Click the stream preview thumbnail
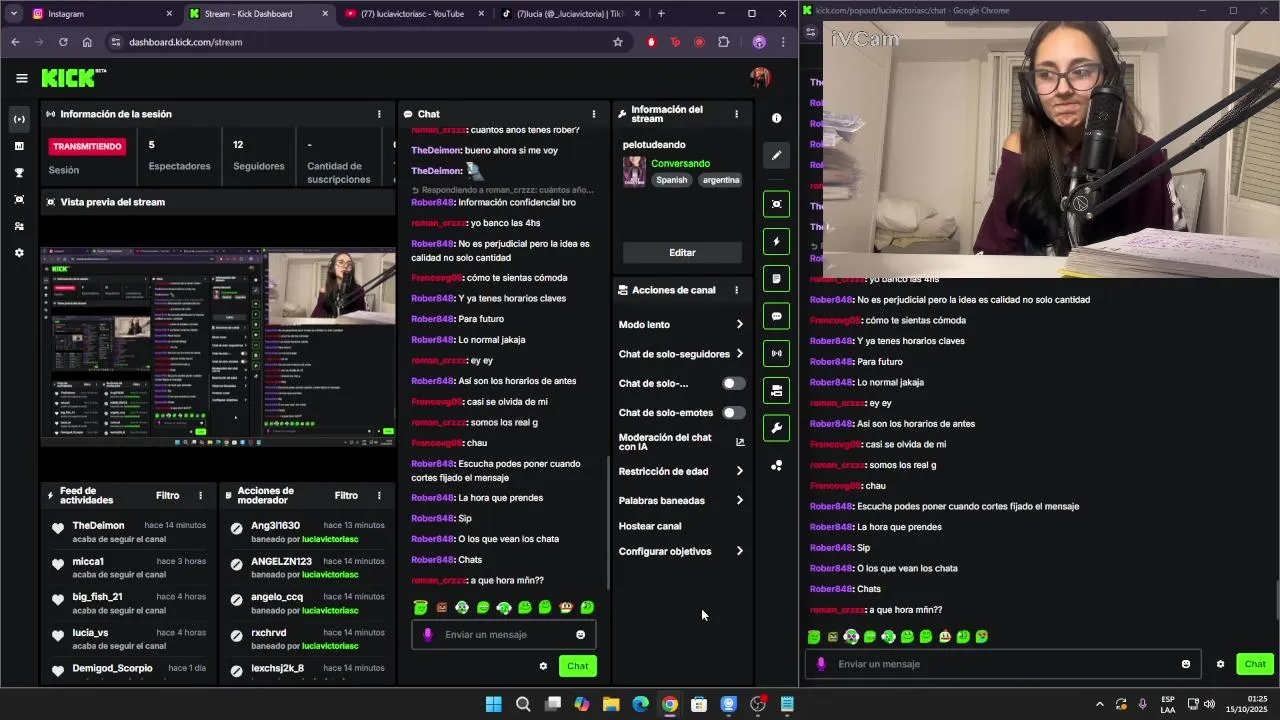 [x=218, y=346]
